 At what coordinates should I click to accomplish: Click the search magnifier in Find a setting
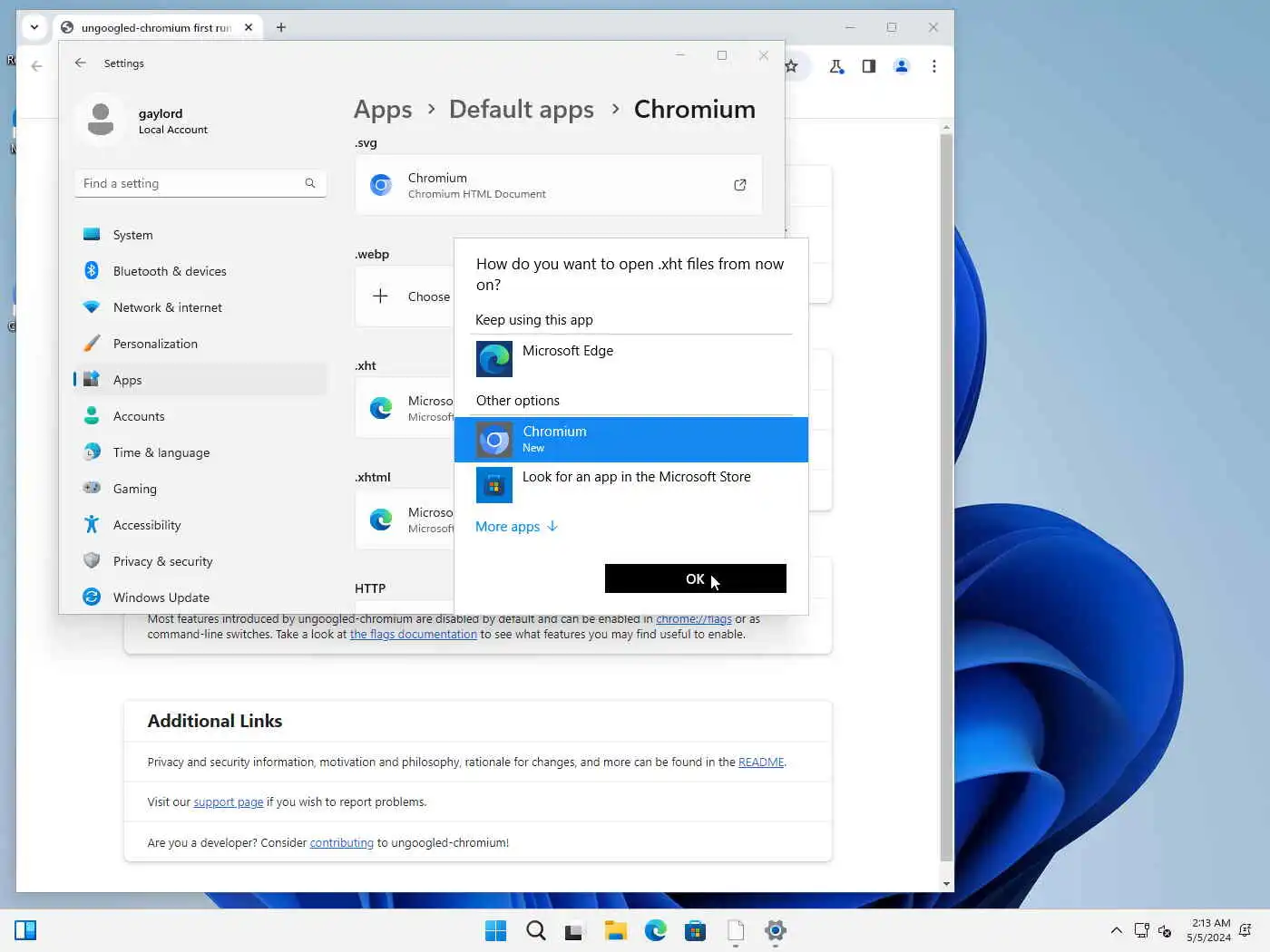pyautogui.click(x=310, y=183)
